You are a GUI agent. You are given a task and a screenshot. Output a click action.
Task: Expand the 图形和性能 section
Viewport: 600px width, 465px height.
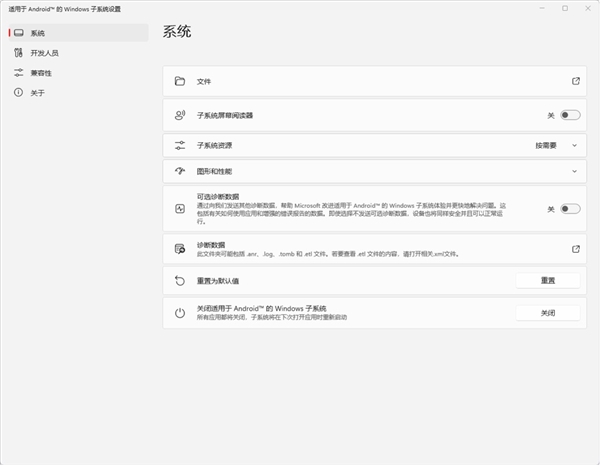(x=575, y=171)
